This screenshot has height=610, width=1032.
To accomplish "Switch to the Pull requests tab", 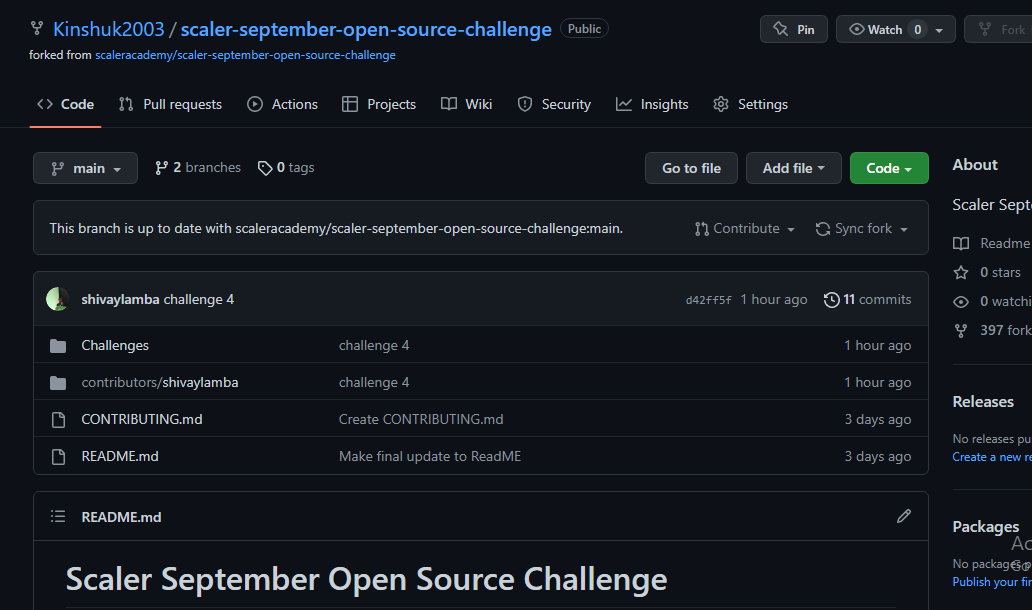I will click(170, 104).
